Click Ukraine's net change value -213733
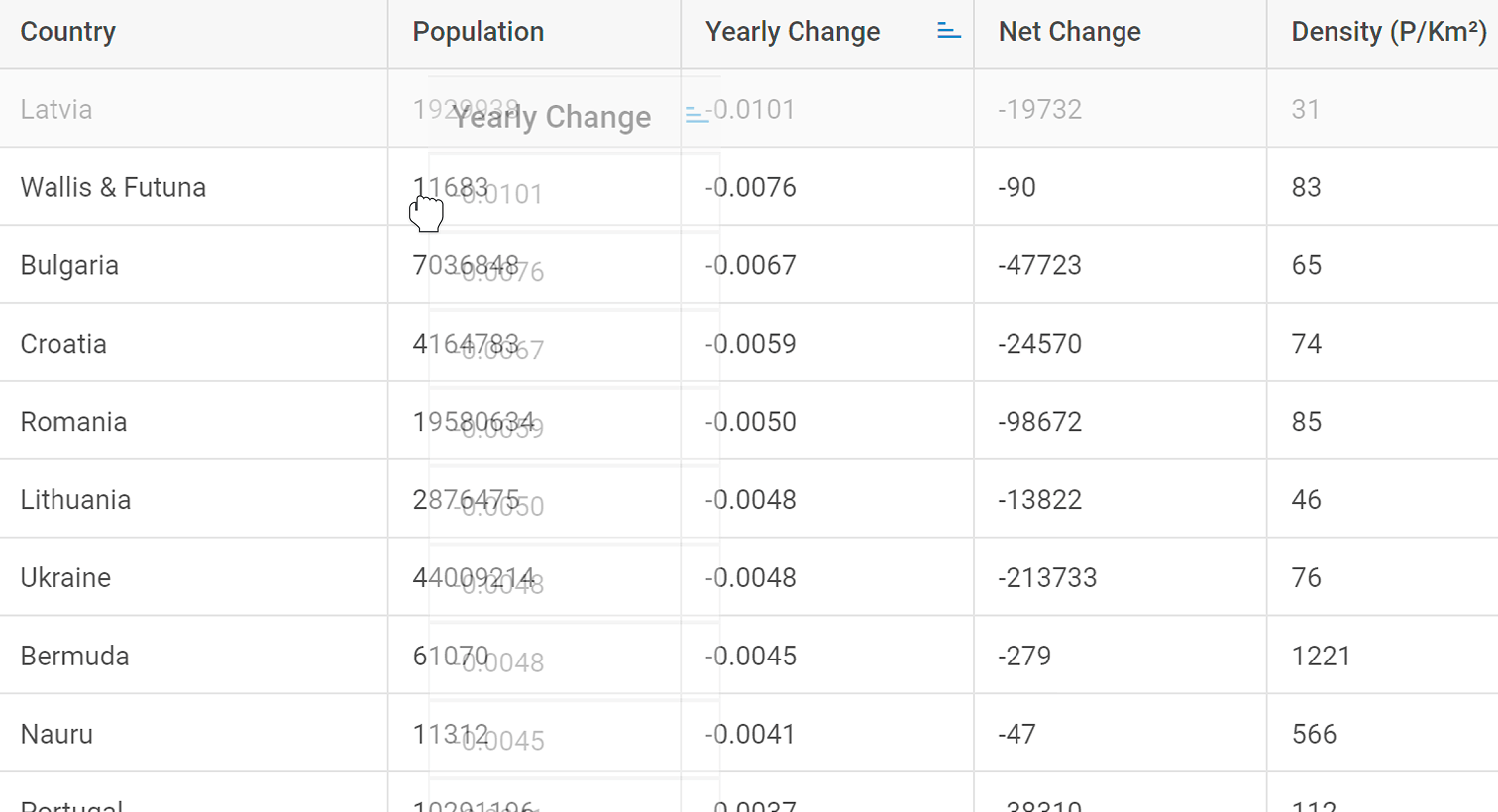The height and width of the screenshot is (812, 1498). [1047, 578]
